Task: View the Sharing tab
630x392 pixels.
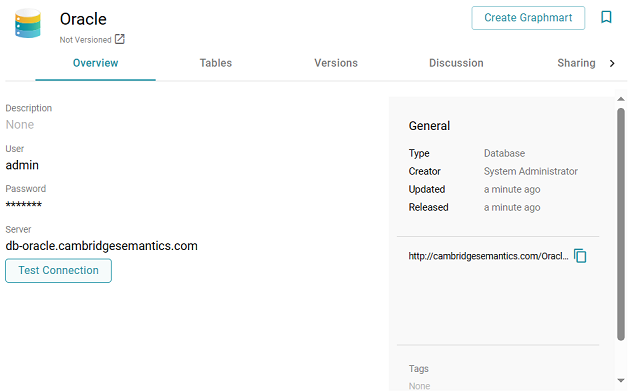Action: (576, 63)
